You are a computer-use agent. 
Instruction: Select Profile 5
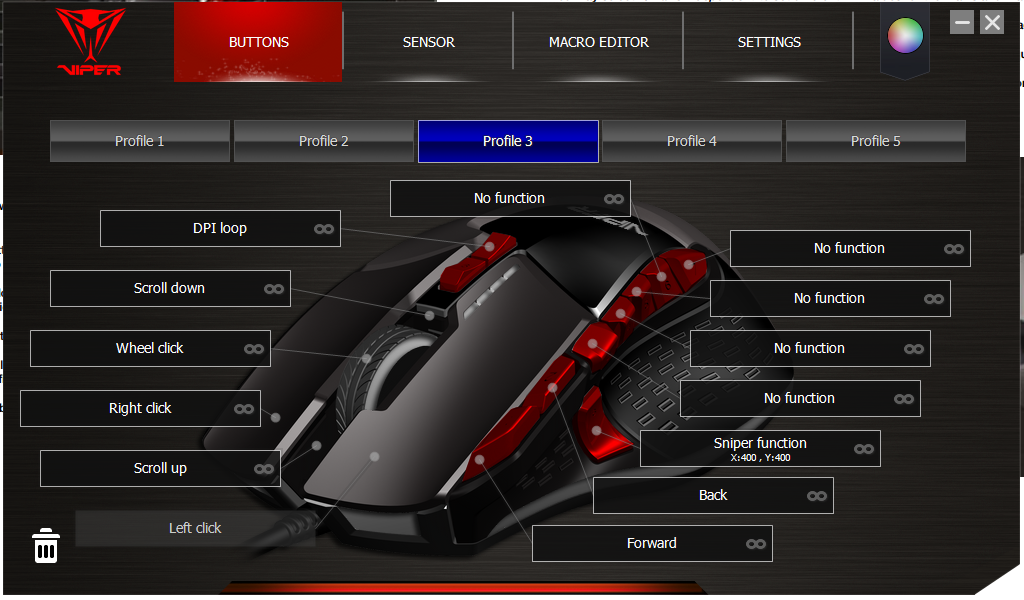pos(875,141)
